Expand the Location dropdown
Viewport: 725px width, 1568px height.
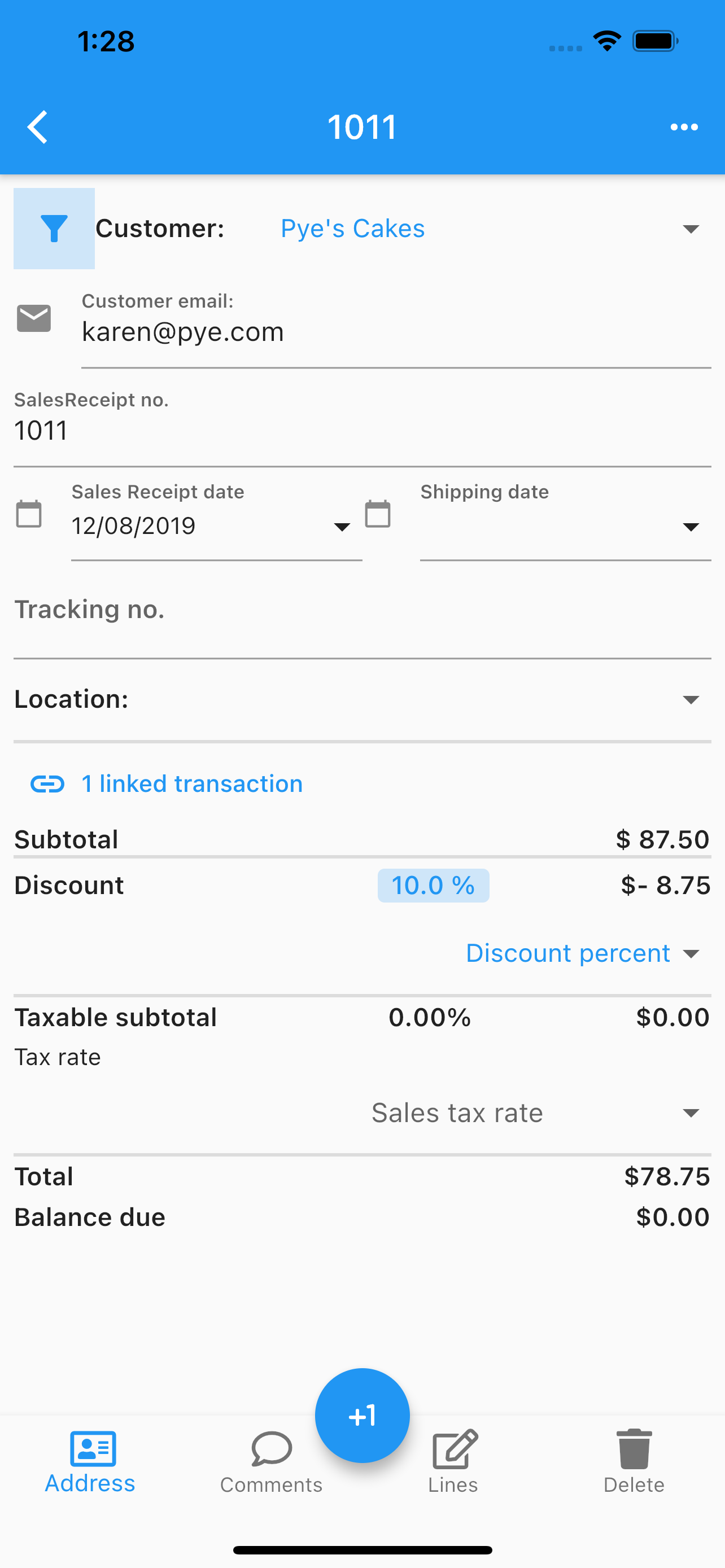click(362, 699)
